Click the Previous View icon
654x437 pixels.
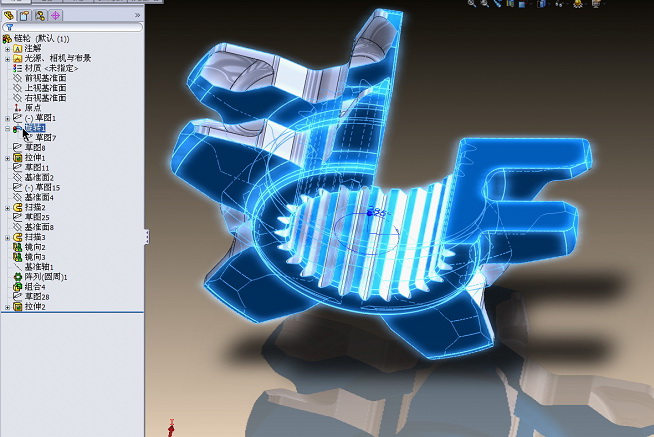[x=498, y=3]
